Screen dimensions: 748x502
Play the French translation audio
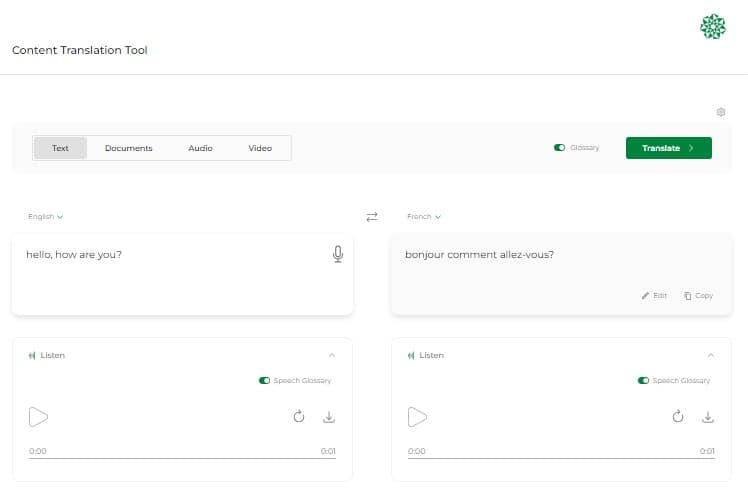pos(417,417)
